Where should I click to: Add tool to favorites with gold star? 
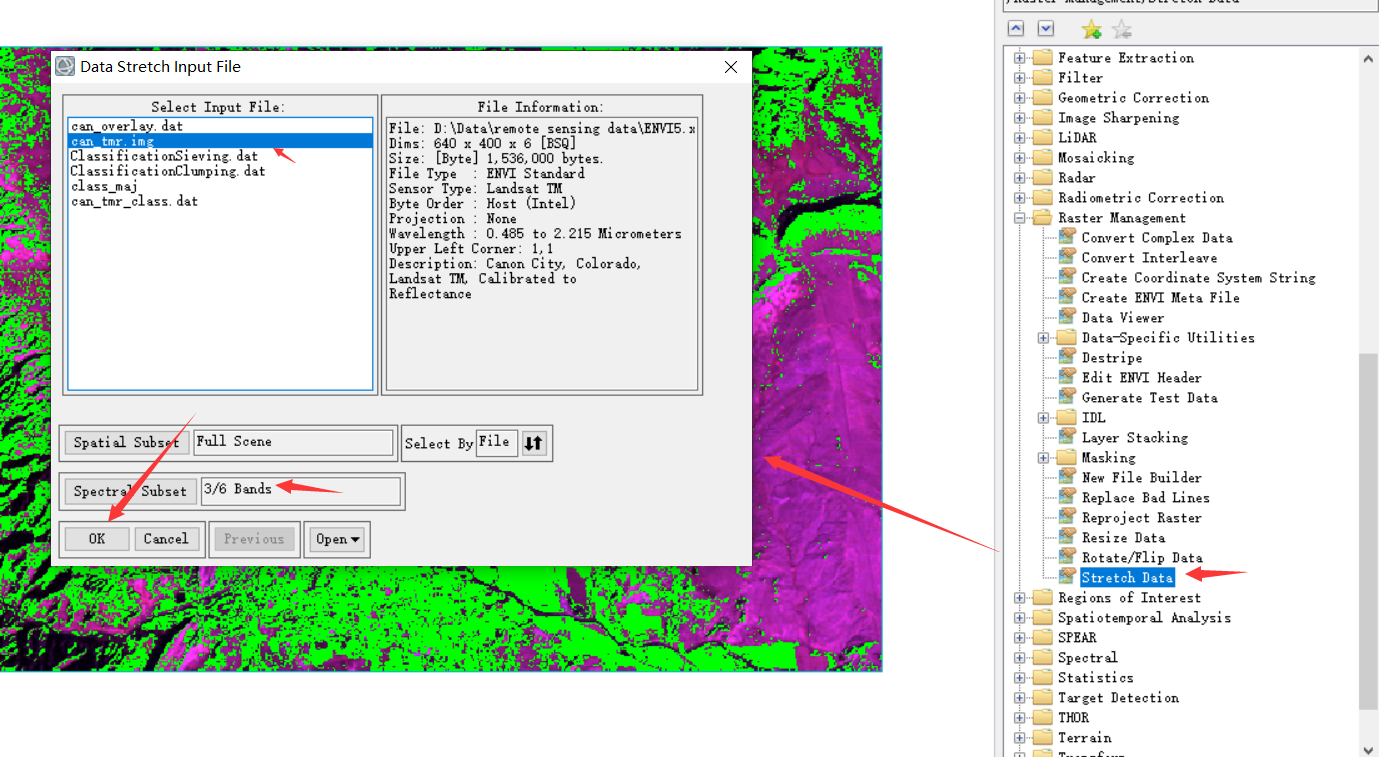coord(1091,29)
